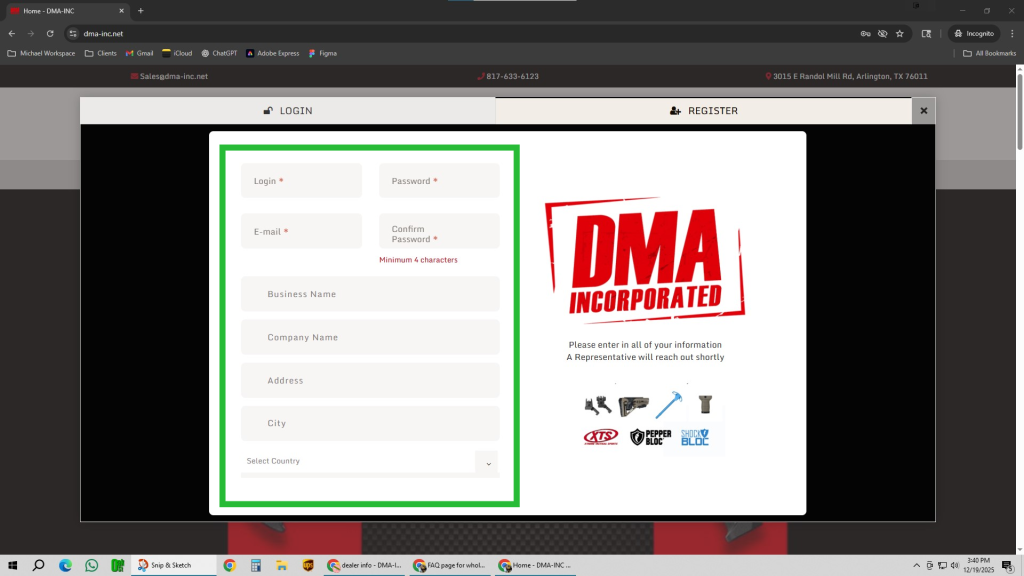The height and width of the screenshot is (576, 1024).
Task: Open the All Bookmarks folder
Action: click(x=989, y=53)
